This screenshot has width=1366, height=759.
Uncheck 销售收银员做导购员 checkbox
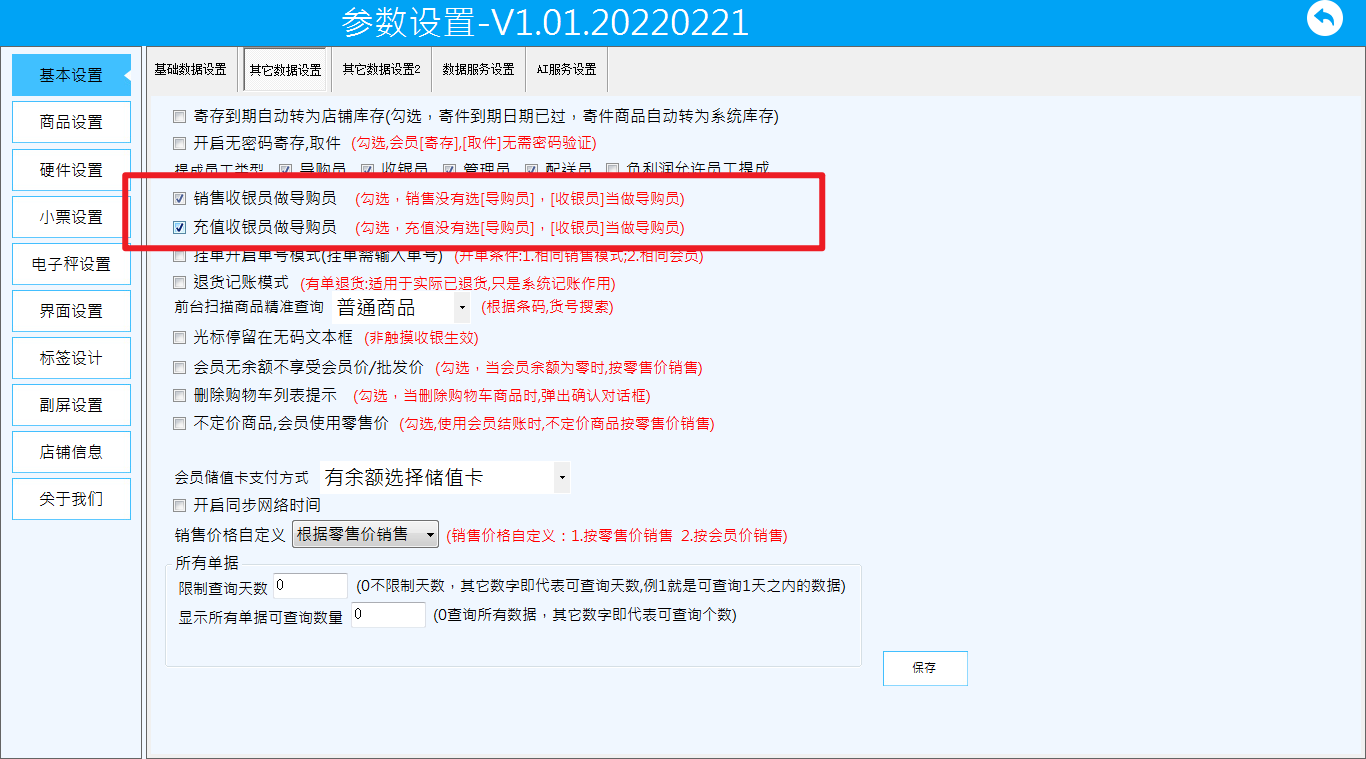pos(180,198)
